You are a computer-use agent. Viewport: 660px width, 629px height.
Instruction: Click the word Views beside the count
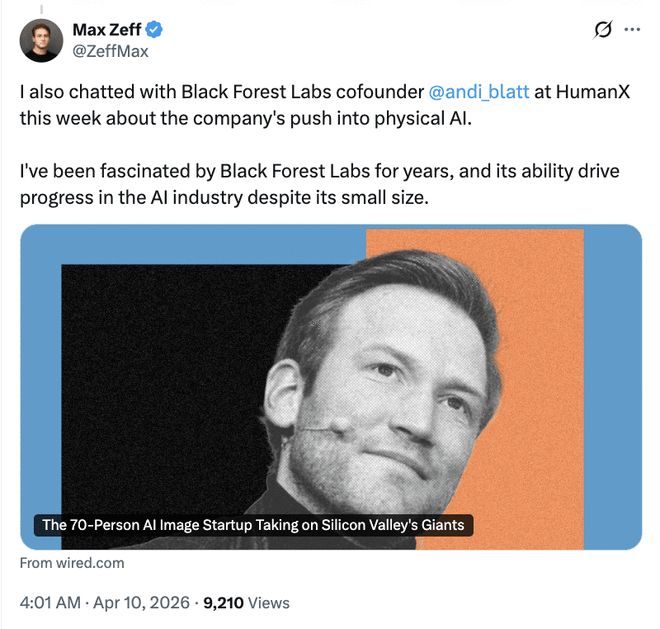[268, 603]
